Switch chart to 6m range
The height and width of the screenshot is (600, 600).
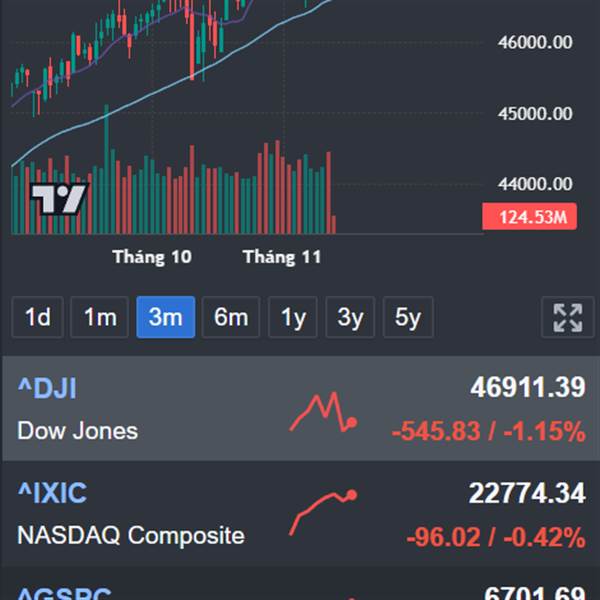click(x=231, y=318)
